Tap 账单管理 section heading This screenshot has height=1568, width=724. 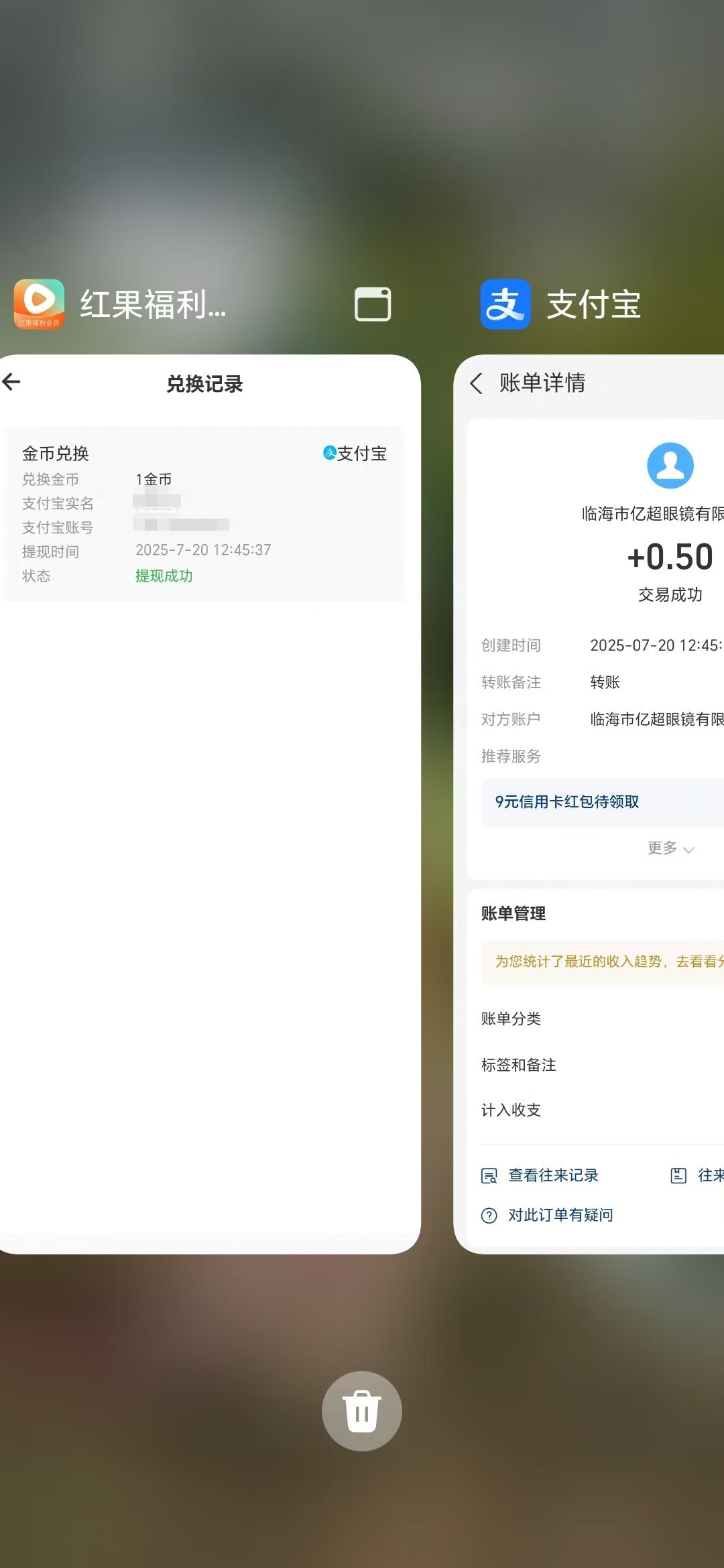pos(514,913)
